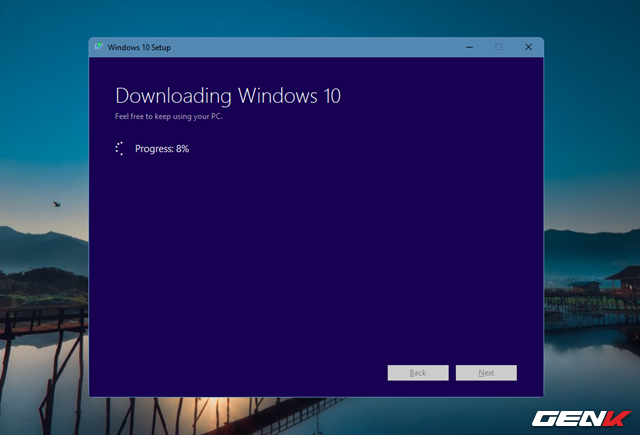Viewport: 640px width, 435px height.
Task: Click the greyed-out maximize button
Action: 498,47
